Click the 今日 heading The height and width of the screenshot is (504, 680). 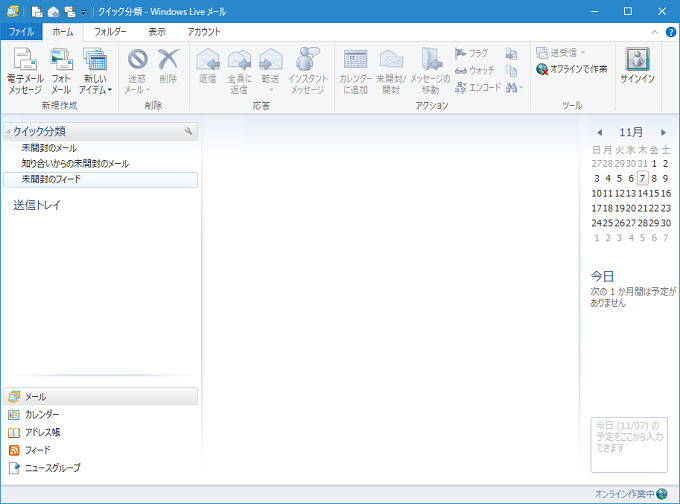tap(602, 276)
